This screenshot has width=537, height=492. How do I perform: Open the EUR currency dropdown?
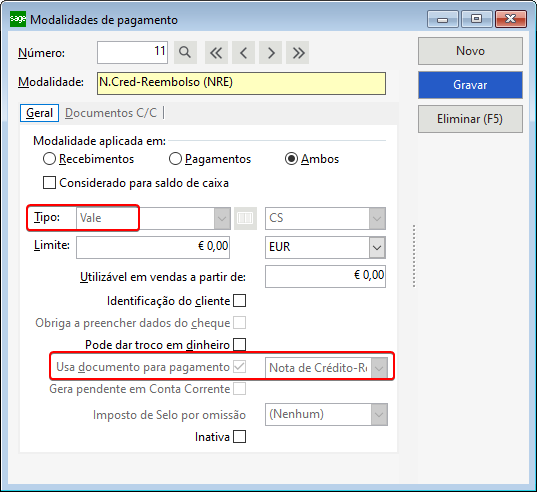coord(377,247)
